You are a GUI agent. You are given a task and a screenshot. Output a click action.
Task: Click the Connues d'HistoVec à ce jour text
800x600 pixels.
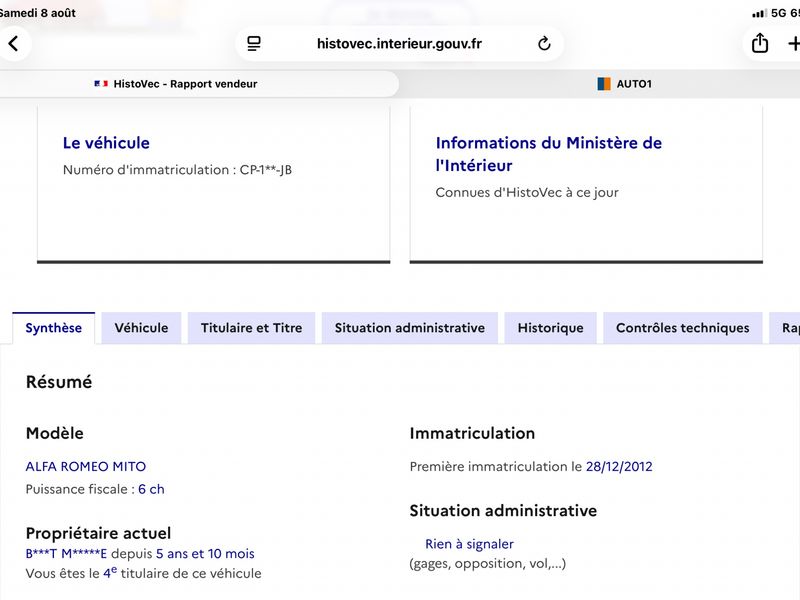click(x=527, y=193)
